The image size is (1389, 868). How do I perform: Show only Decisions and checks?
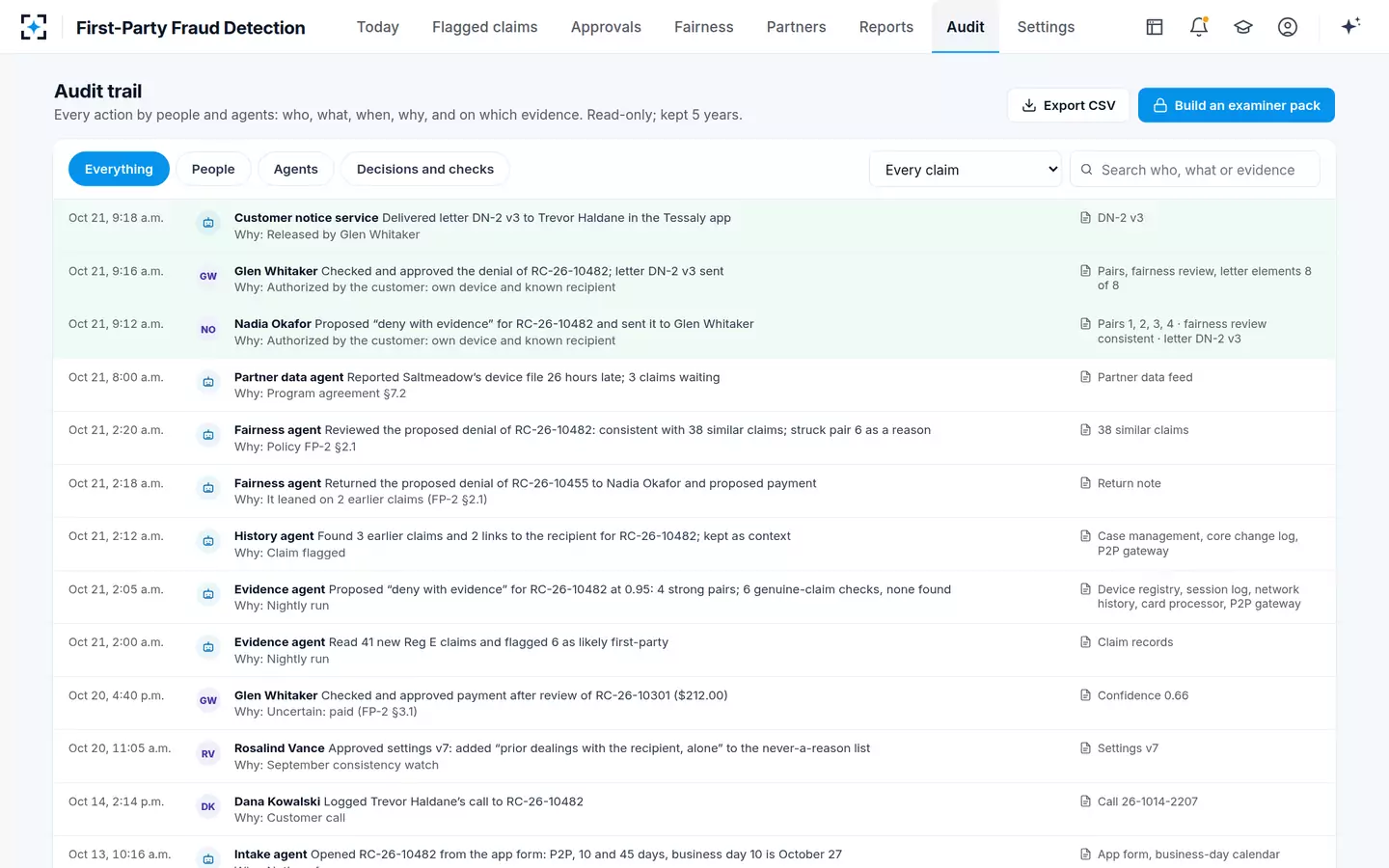pos(425,169)
